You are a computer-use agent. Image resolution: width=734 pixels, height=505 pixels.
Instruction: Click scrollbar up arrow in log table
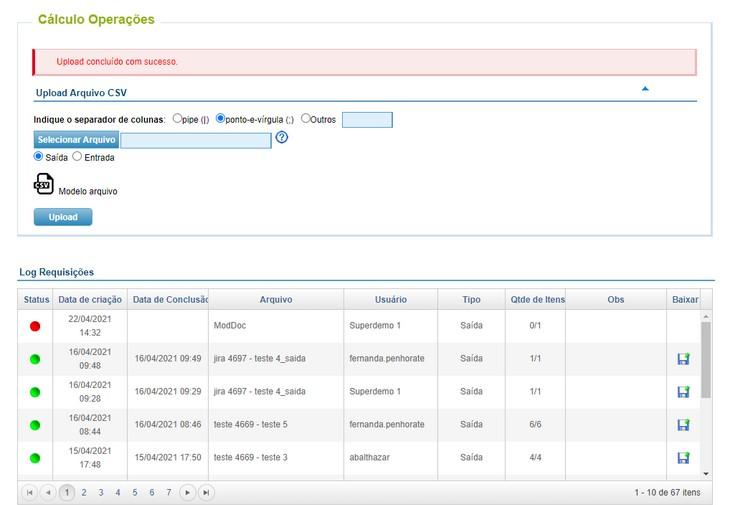pos(706,317)
